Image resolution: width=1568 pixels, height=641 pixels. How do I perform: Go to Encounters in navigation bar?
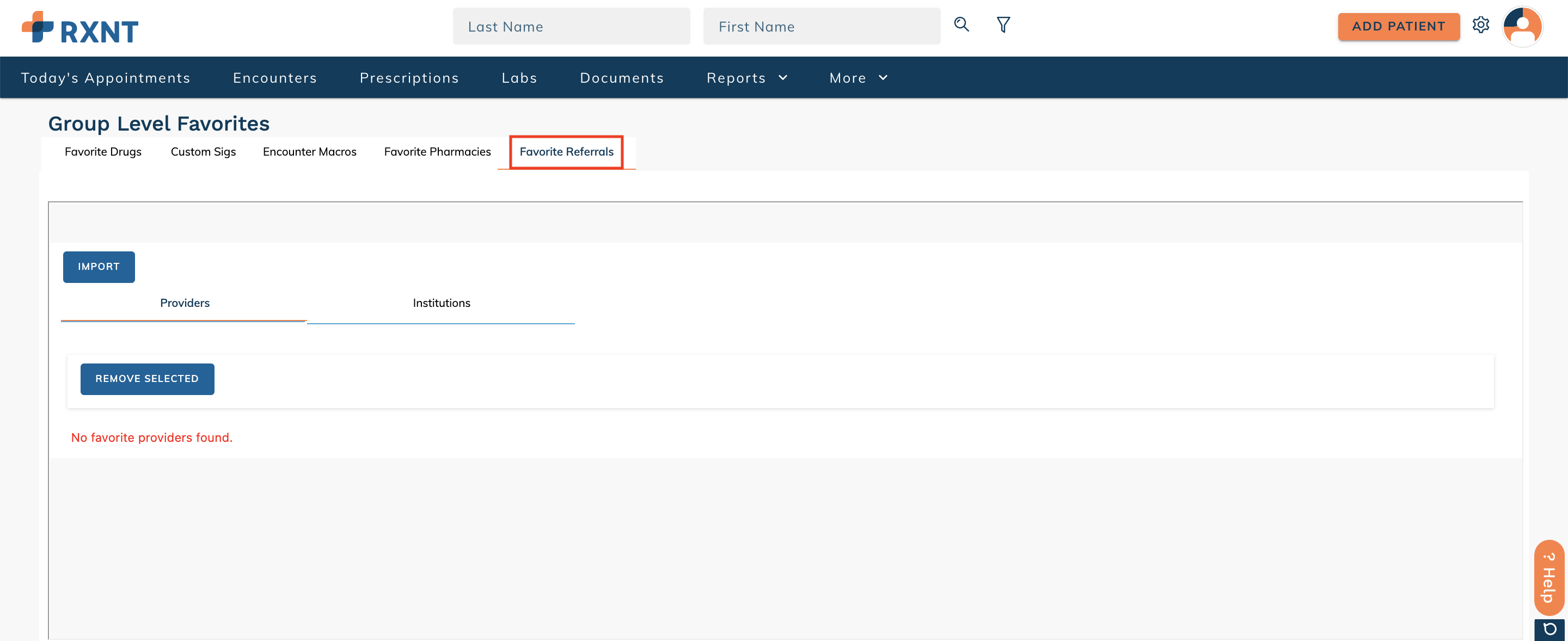pyautogui.click(x=274, y=78)
